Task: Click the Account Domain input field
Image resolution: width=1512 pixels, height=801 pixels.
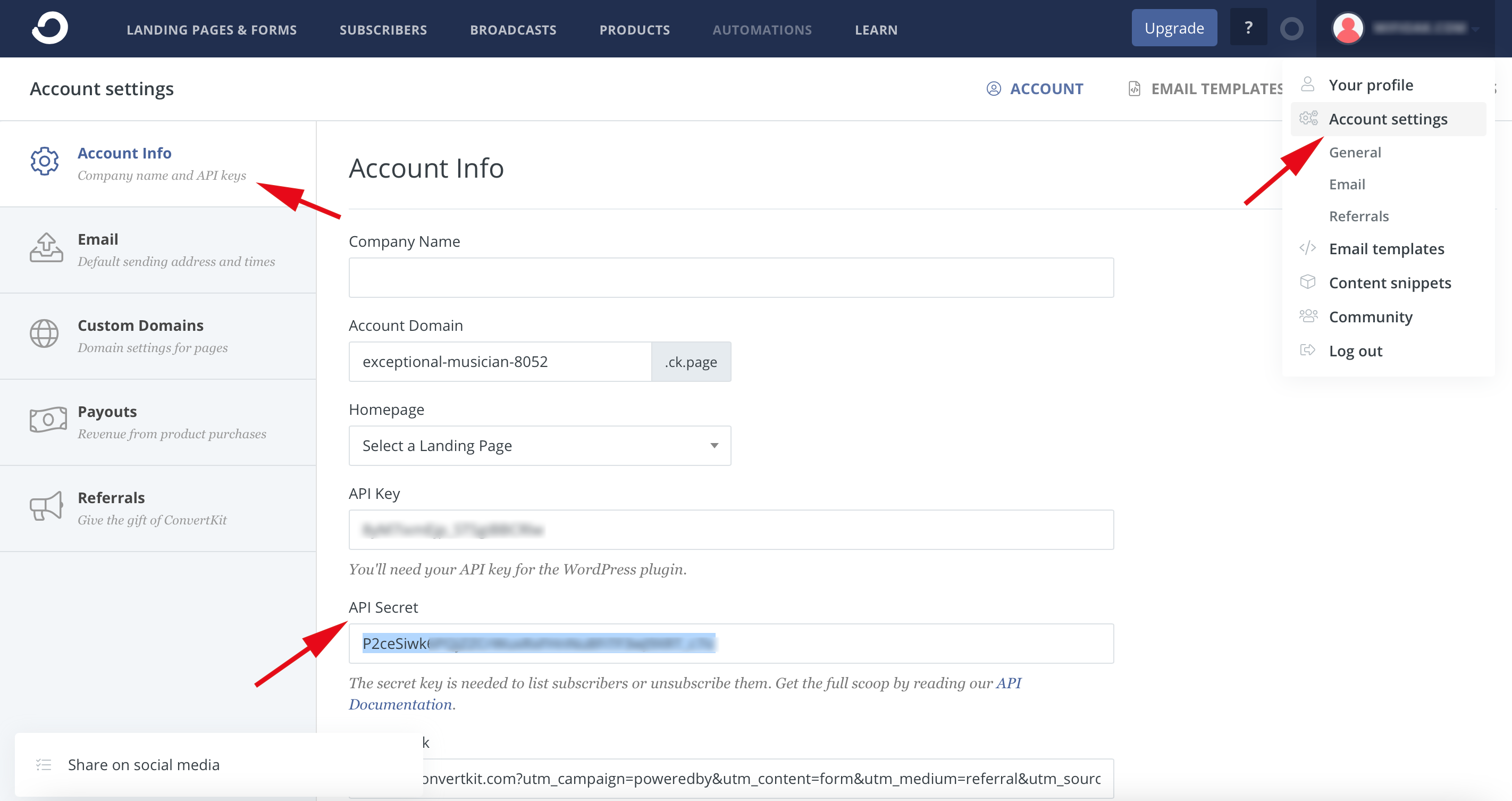Action: [x=500, y=361]
